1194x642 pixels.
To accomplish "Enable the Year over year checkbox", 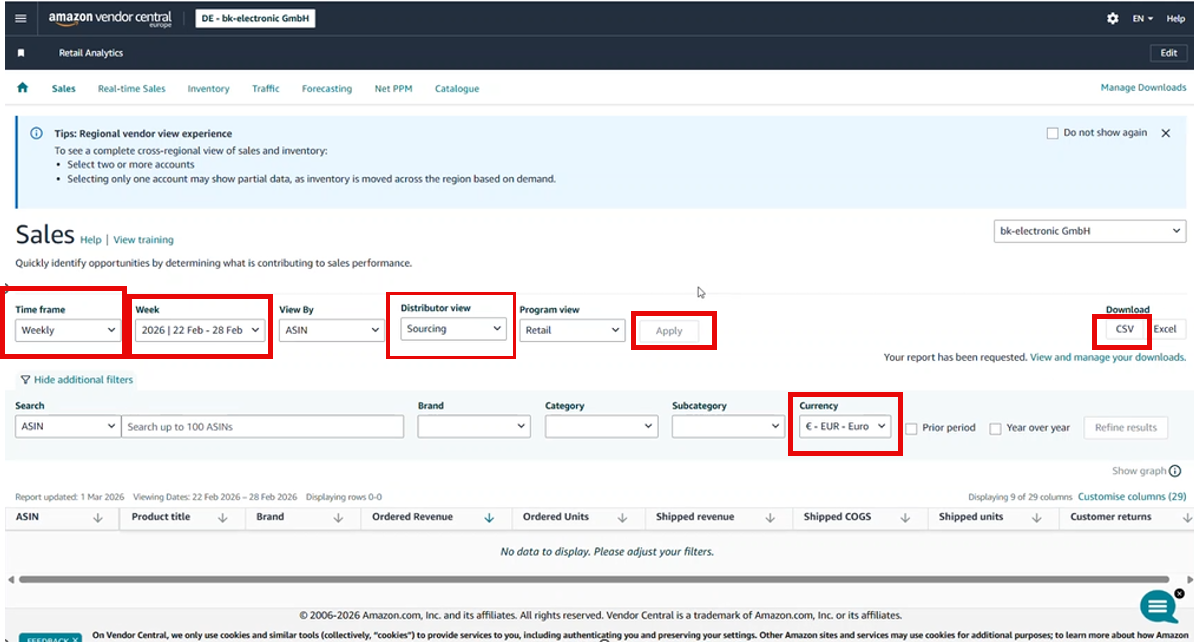I will pos(995,428).
